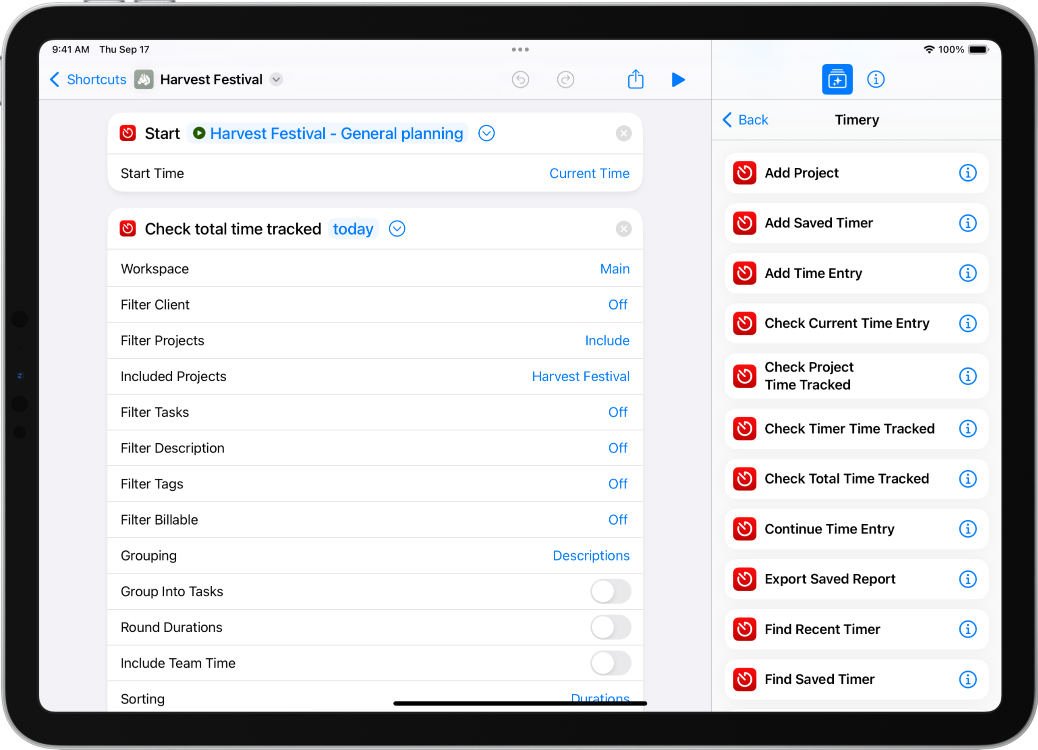This screenshot has width=1038, height=750.
Task: Remove the Check total time tracked action
Action: (624, 229)
